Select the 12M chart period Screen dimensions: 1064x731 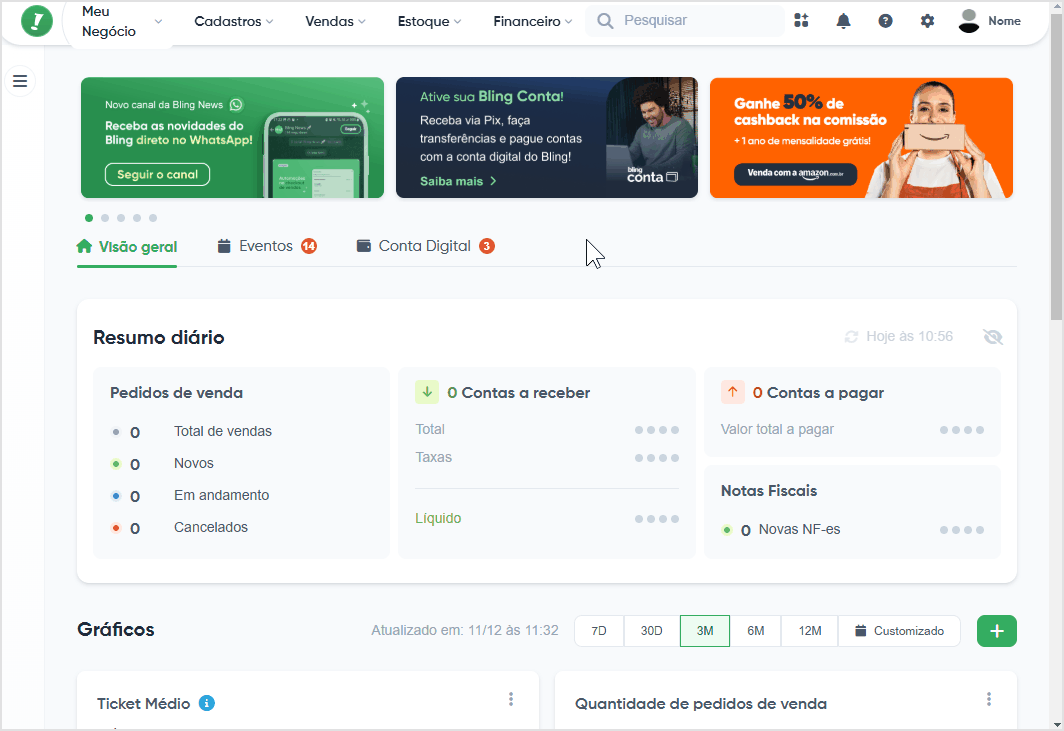point(810,631)
